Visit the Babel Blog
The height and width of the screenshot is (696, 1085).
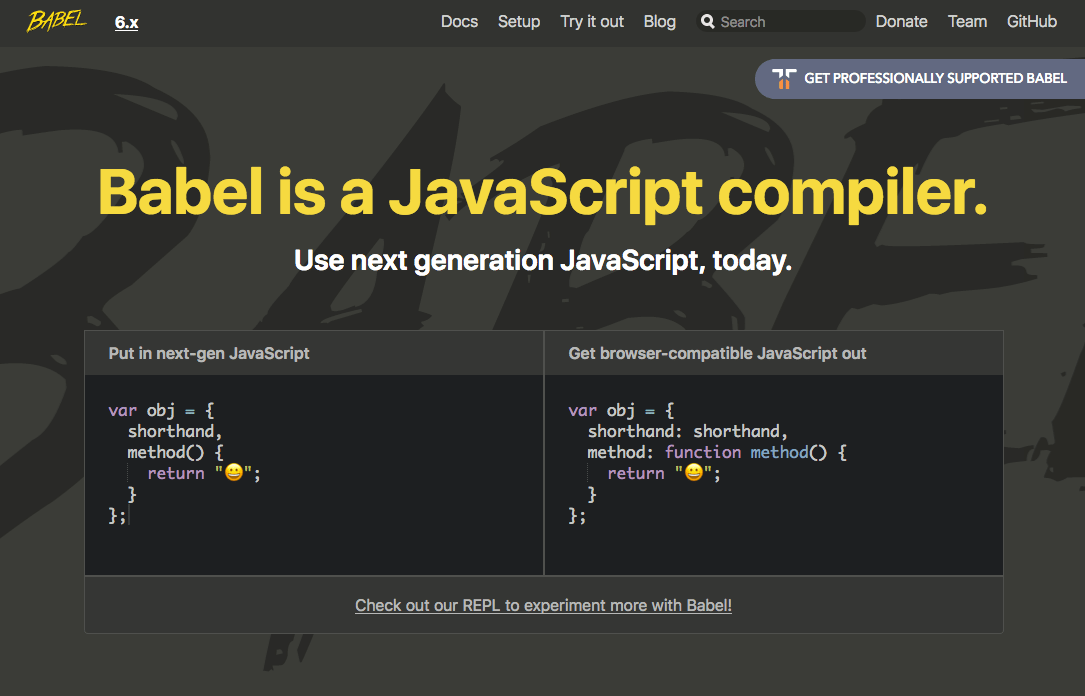(660, 21)
